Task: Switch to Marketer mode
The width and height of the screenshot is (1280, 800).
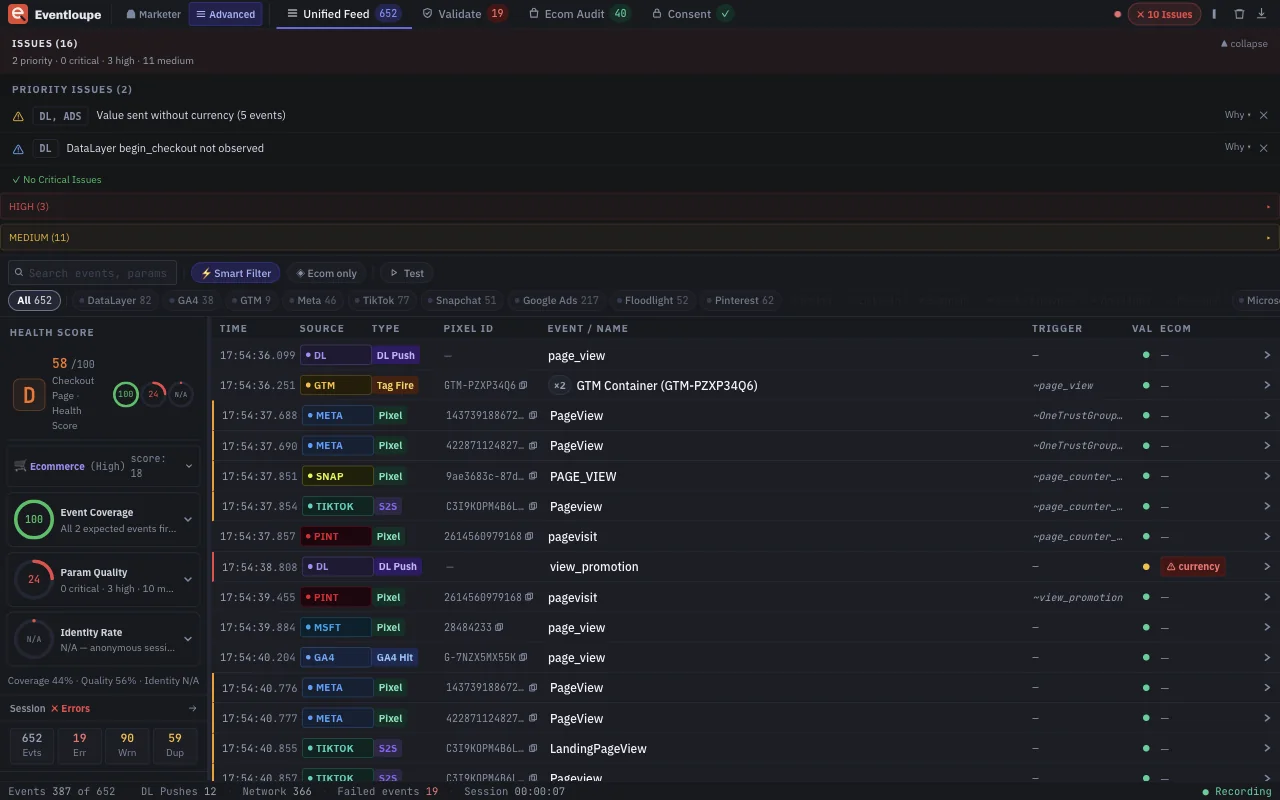Action: click(154, 14)
